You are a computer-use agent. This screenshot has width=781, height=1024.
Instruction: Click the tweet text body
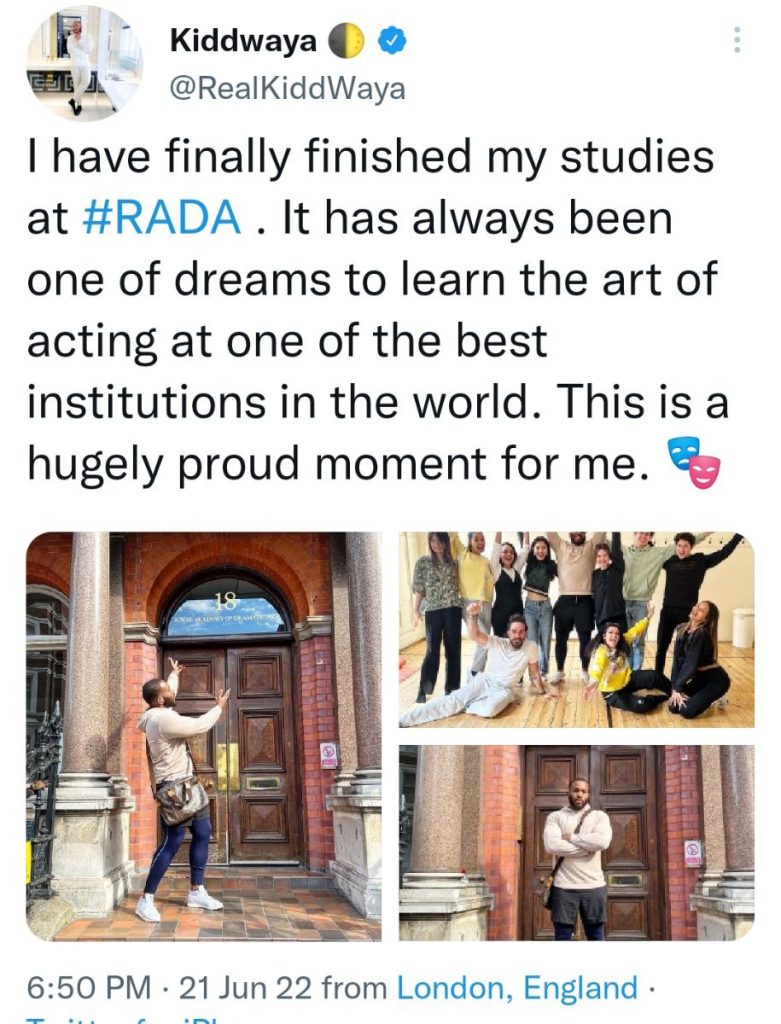[377, 310]
